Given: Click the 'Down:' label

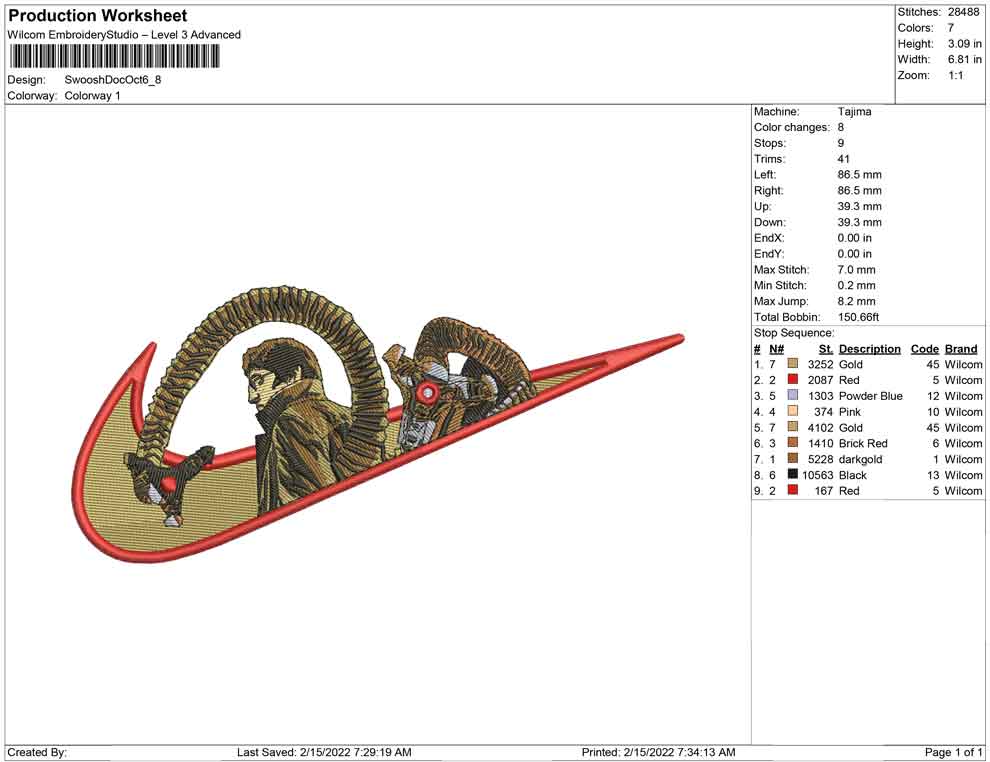Looking at the screenshot, I should 770,222.
